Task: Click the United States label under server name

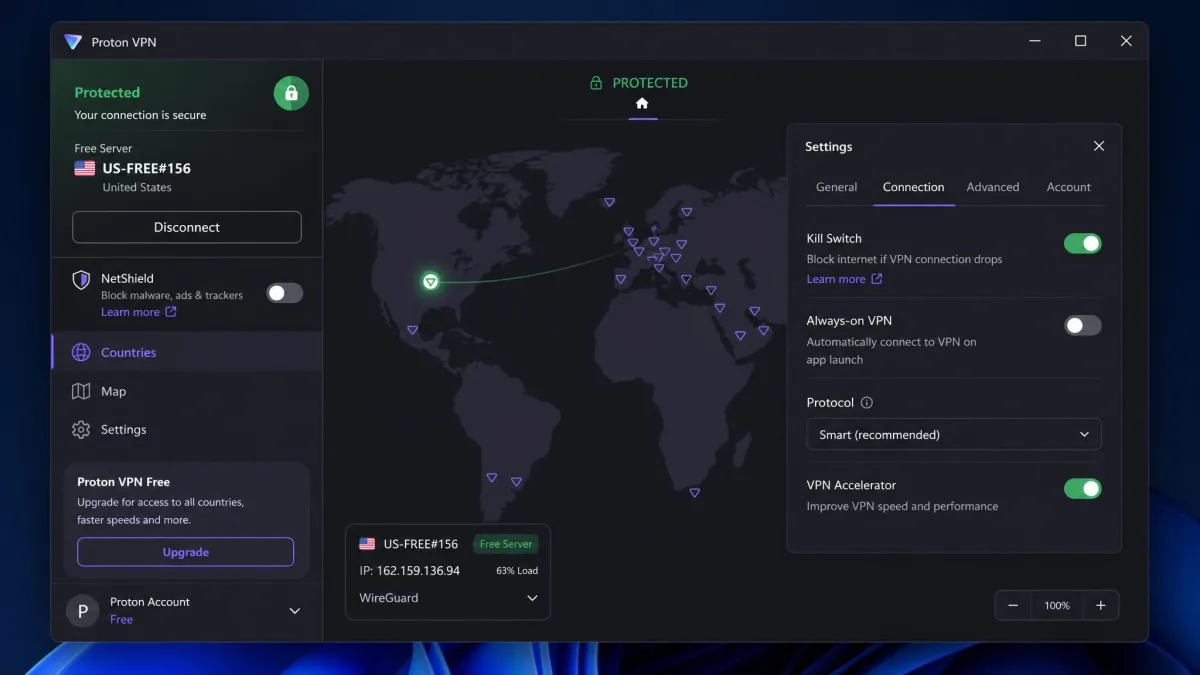Action: point(137,187)
